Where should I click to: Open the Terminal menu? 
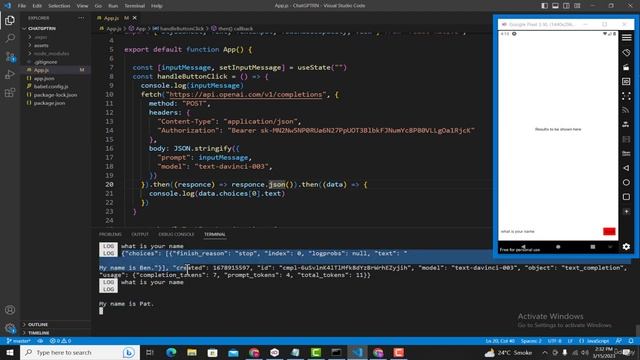135,6
